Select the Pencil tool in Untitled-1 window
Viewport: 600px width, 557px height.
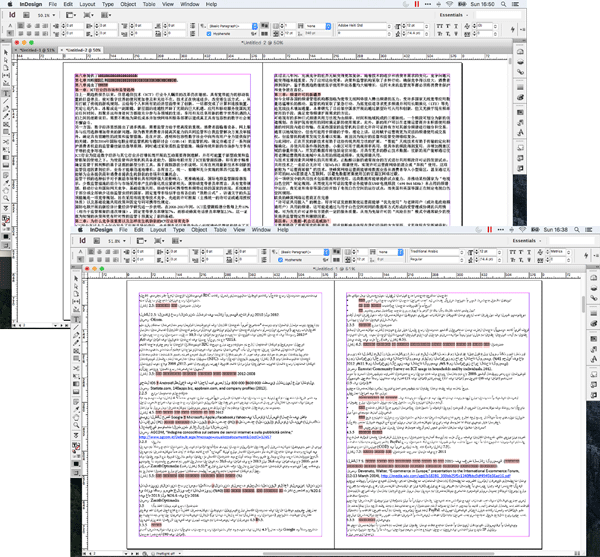[x=76, y=343]
